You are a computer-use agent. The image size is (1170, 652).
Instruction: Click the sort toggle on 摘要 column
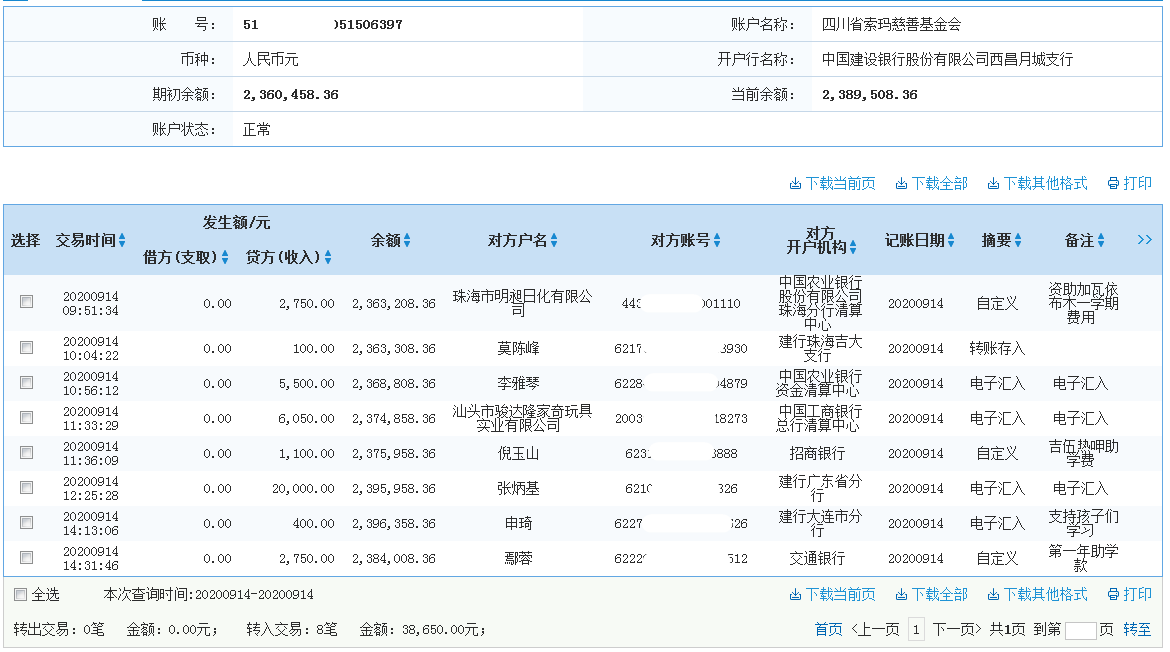click(x=1018, y=240)
